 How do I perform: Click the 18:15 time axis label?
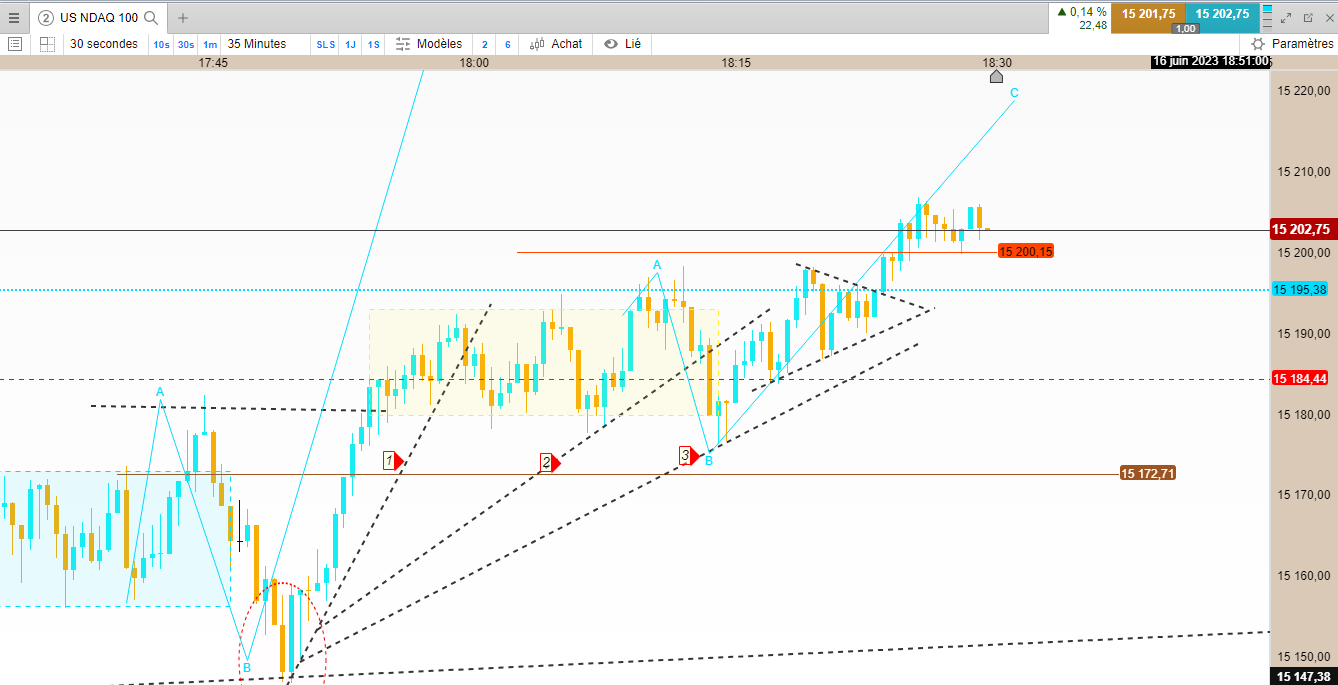pyautogui.click(x=736, y=62)
